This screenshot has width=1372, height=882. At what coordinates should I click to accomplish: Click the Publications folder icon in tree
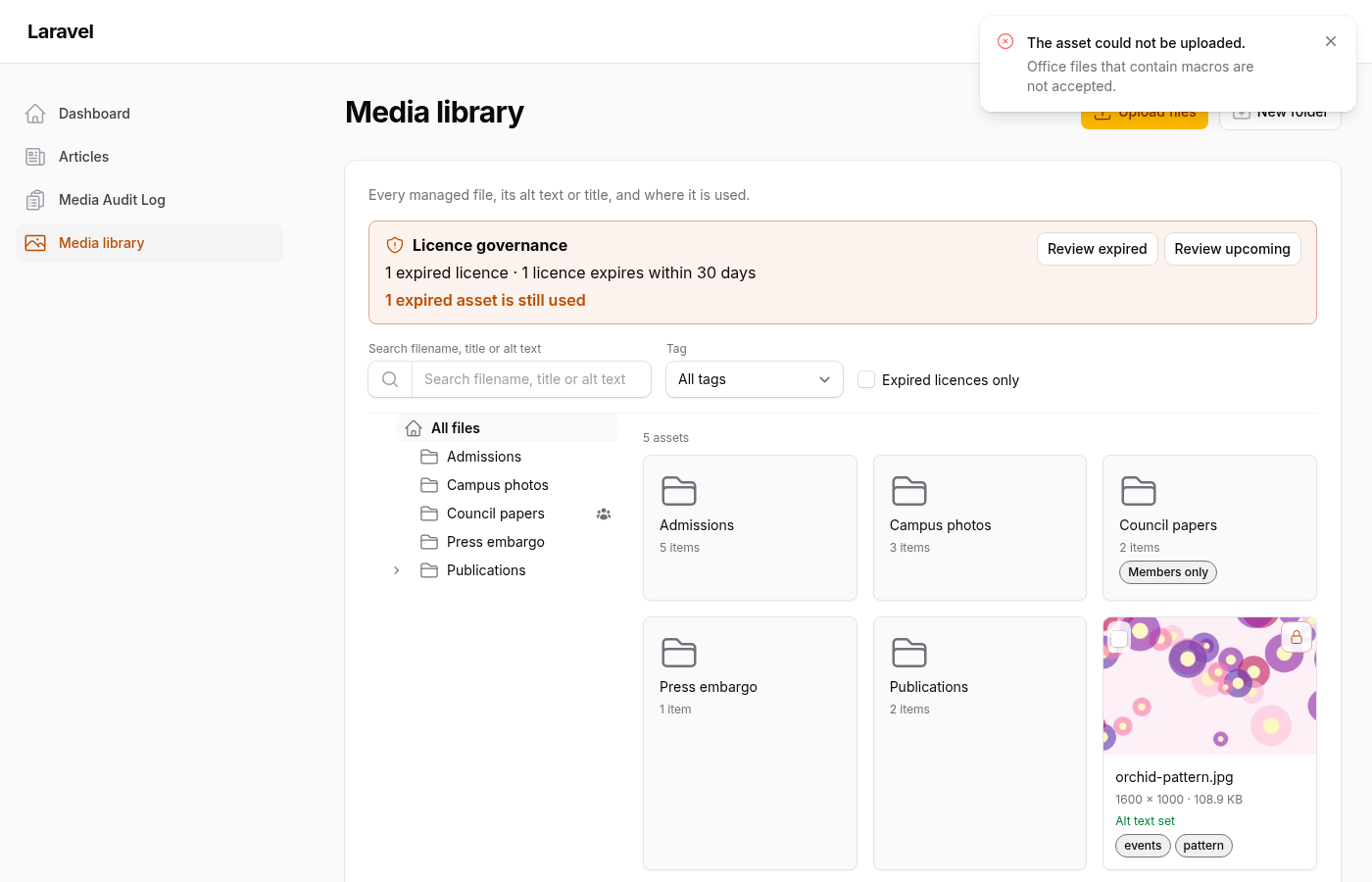pos(429,570)
